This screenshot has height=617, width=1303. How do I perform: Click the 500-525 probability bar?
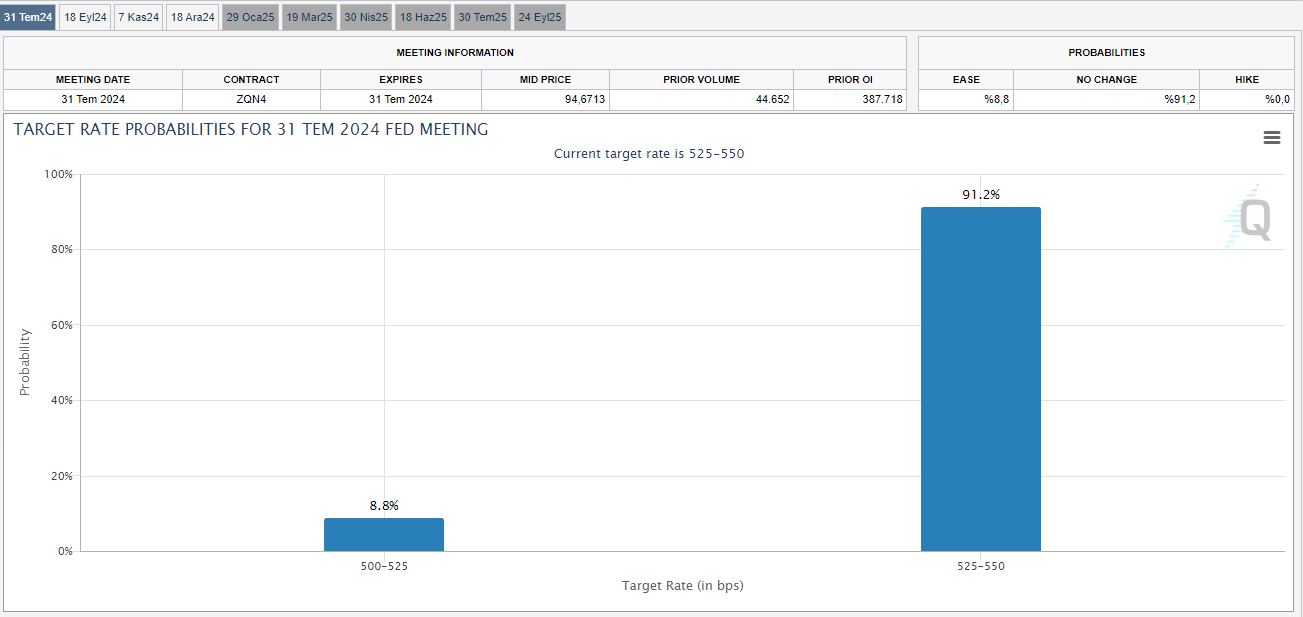point(383,534)
